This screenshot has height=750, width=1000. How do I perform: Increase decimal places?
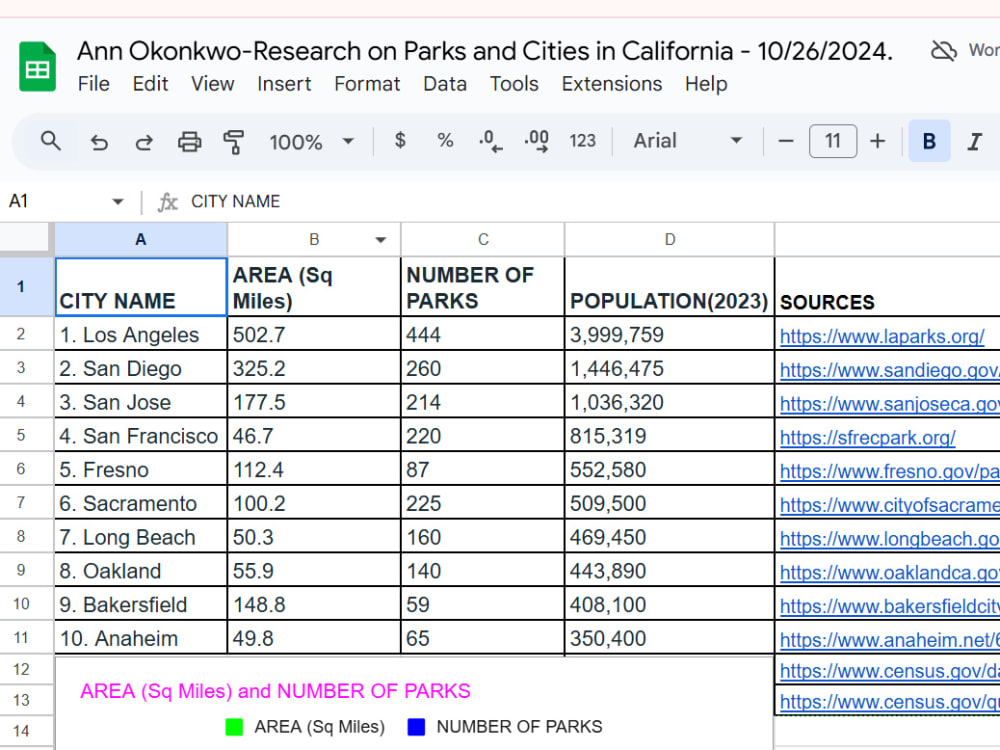click(x=536, y=141)
